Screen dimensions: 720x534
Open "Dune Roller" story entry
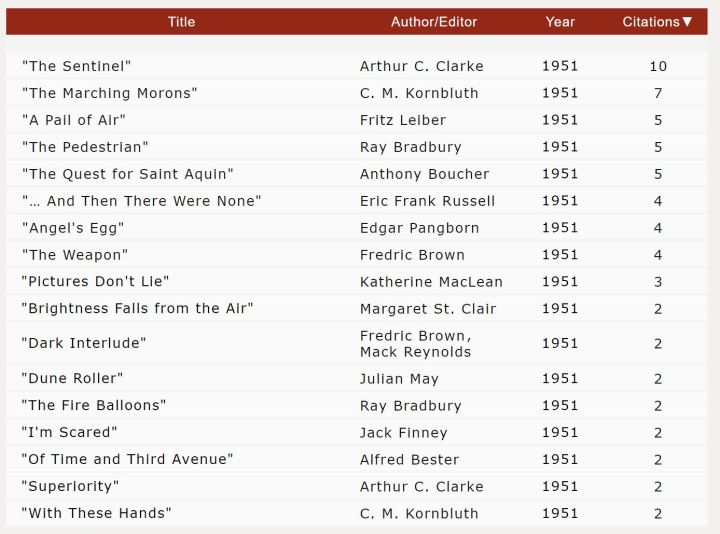[73, 379]
